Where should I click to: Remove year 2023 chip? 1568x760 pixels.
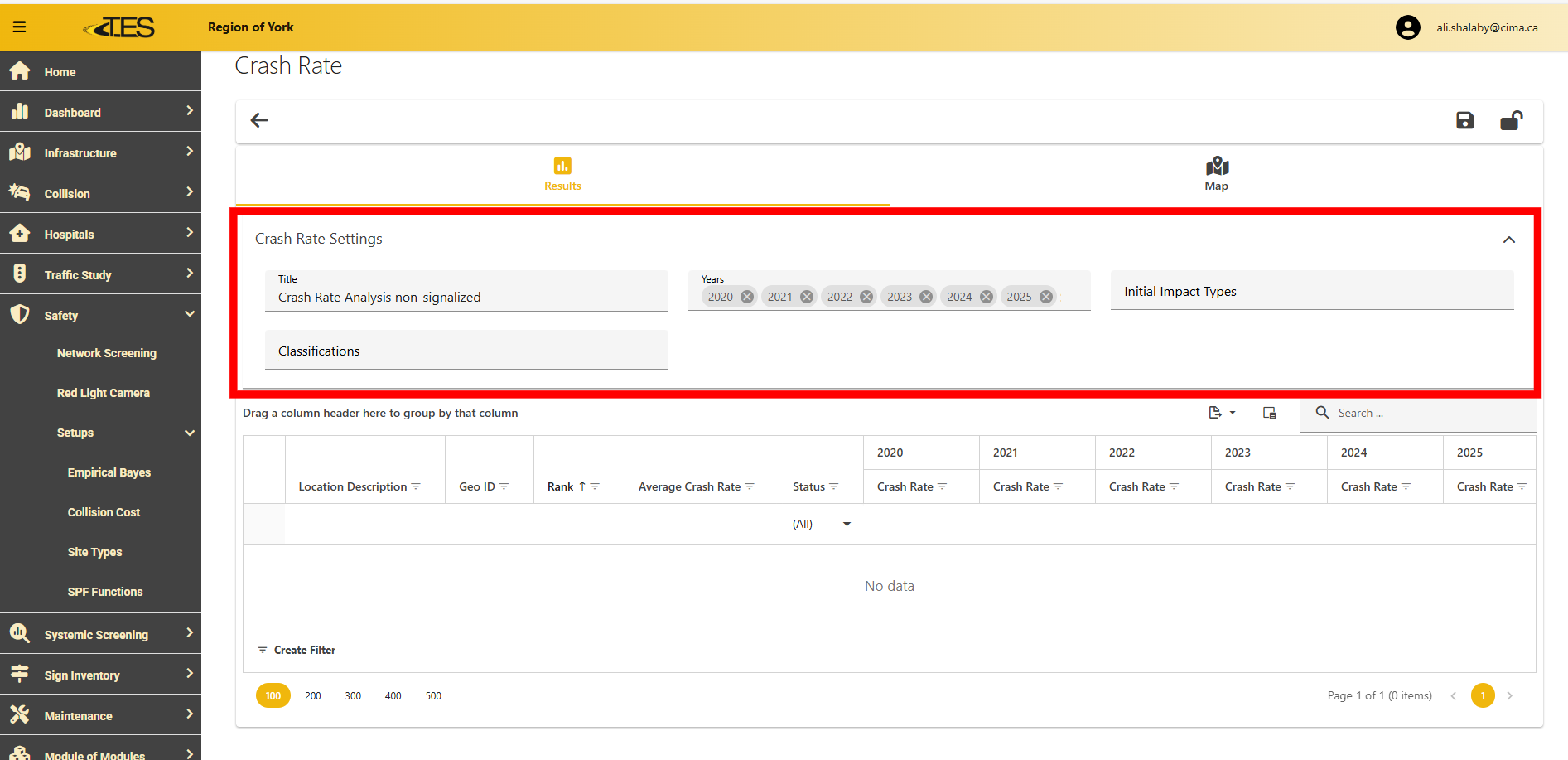[926, 297]
